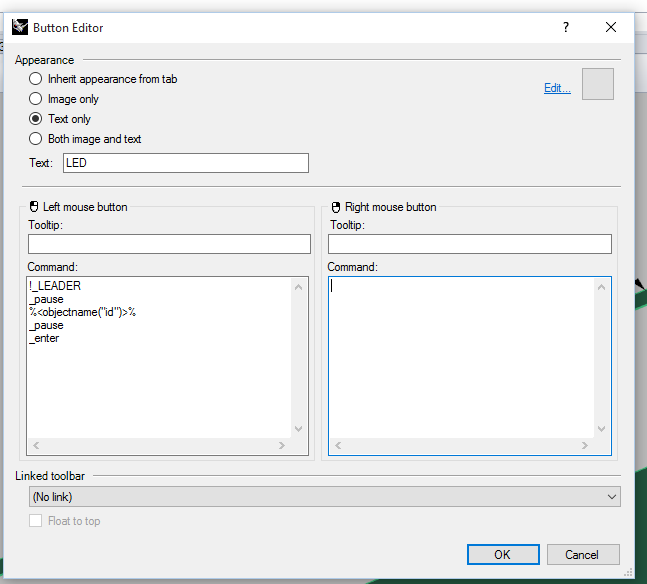Screen dimensions: 647x584
Task: Click the _enter command line
Action: [x=44, y=338]
